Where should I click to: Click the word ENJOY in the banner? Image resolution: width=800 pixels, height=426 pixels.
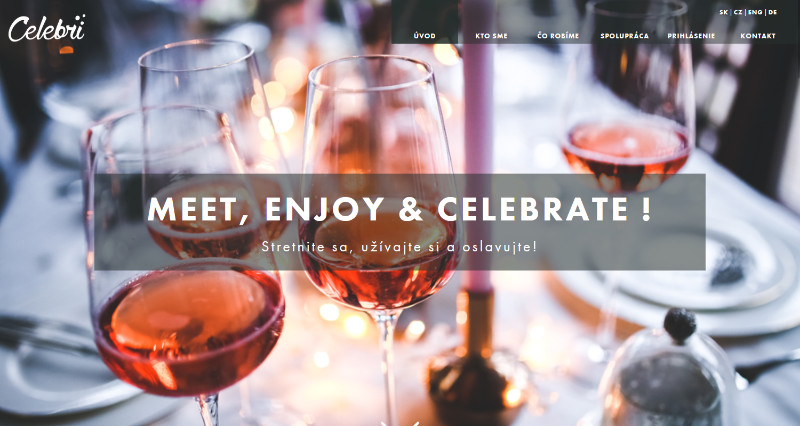click(x=324, y=208)
